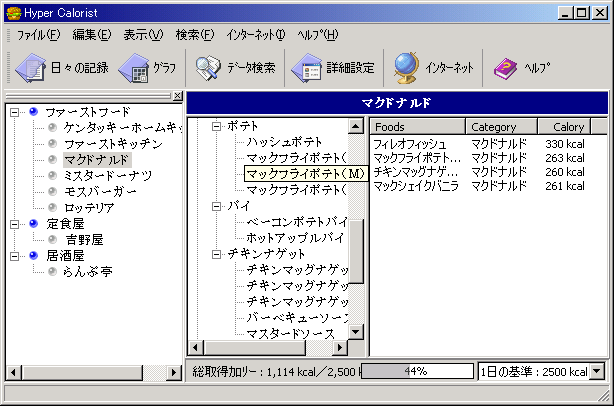Click the left panel scroll-right arrow

click(174, 372)
